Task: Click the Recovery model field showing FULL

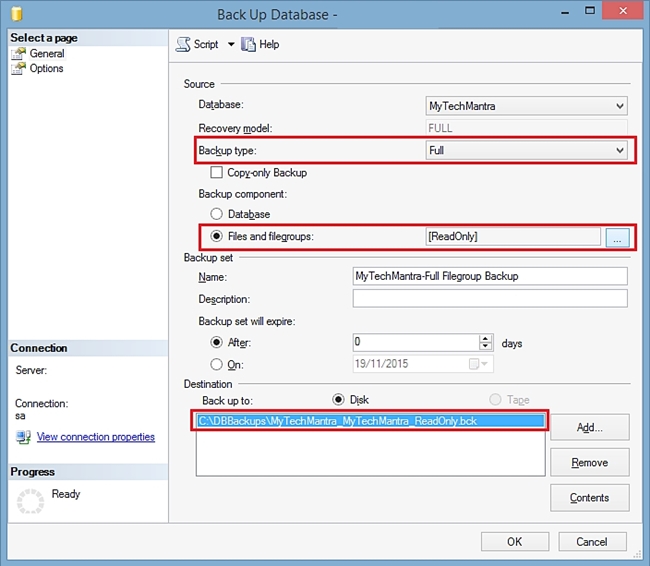Action: (526, 128)
